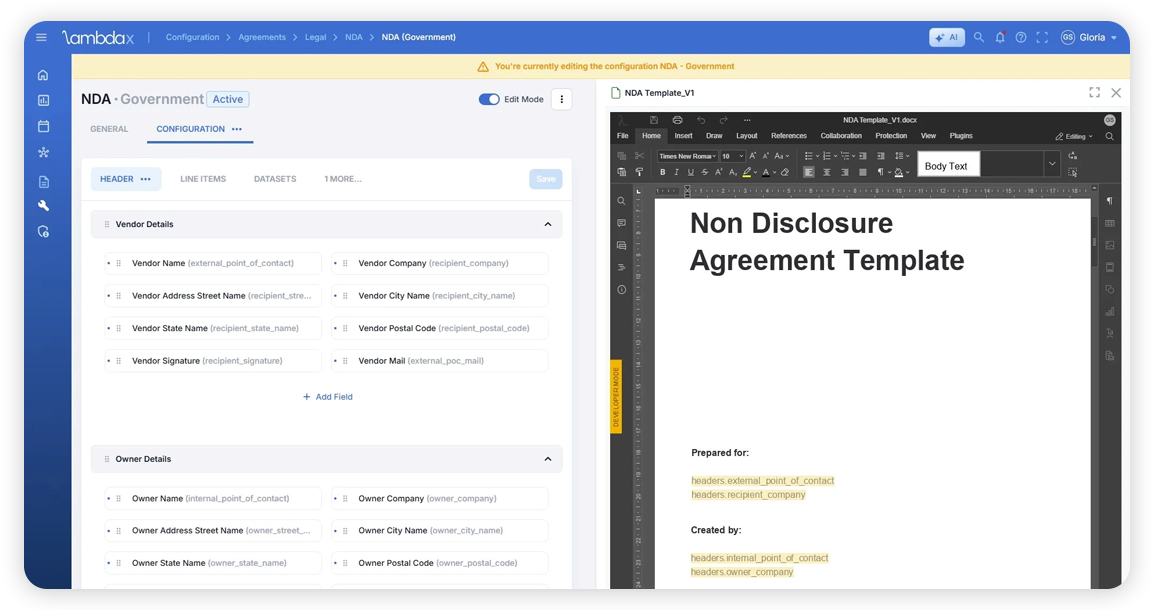Viewport: 1156px width, 610px height.
Task: Apply the yellow highlight color
Action: (747, 173)
